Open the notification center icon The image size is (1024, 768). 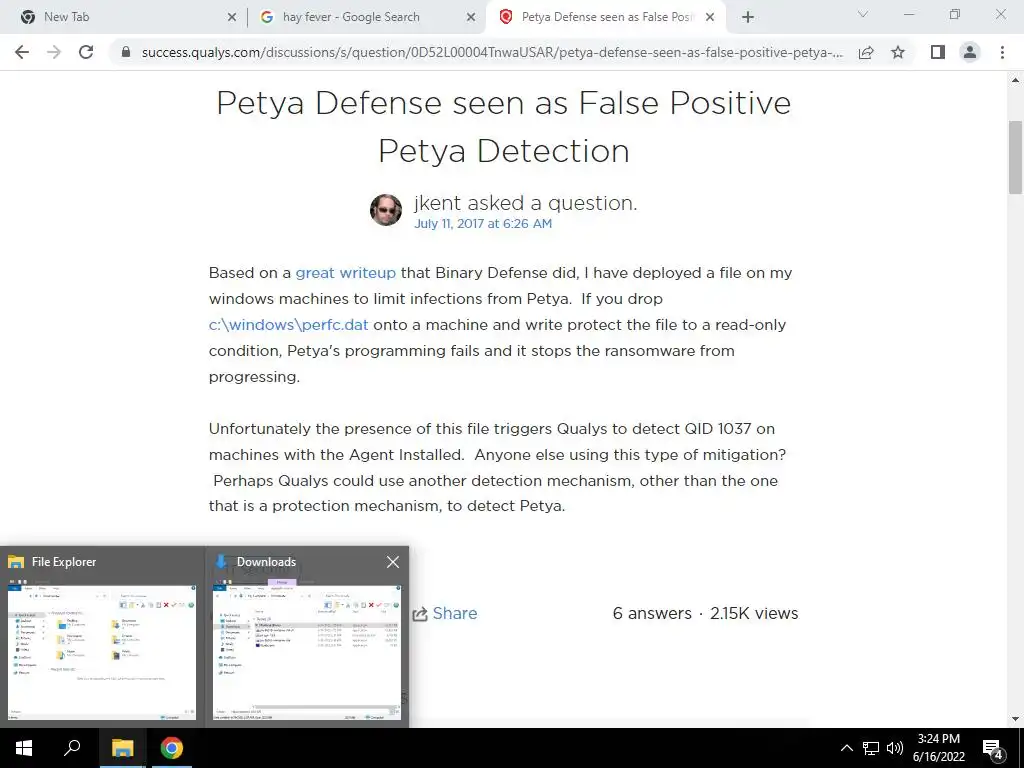click(x=993, y=748)
